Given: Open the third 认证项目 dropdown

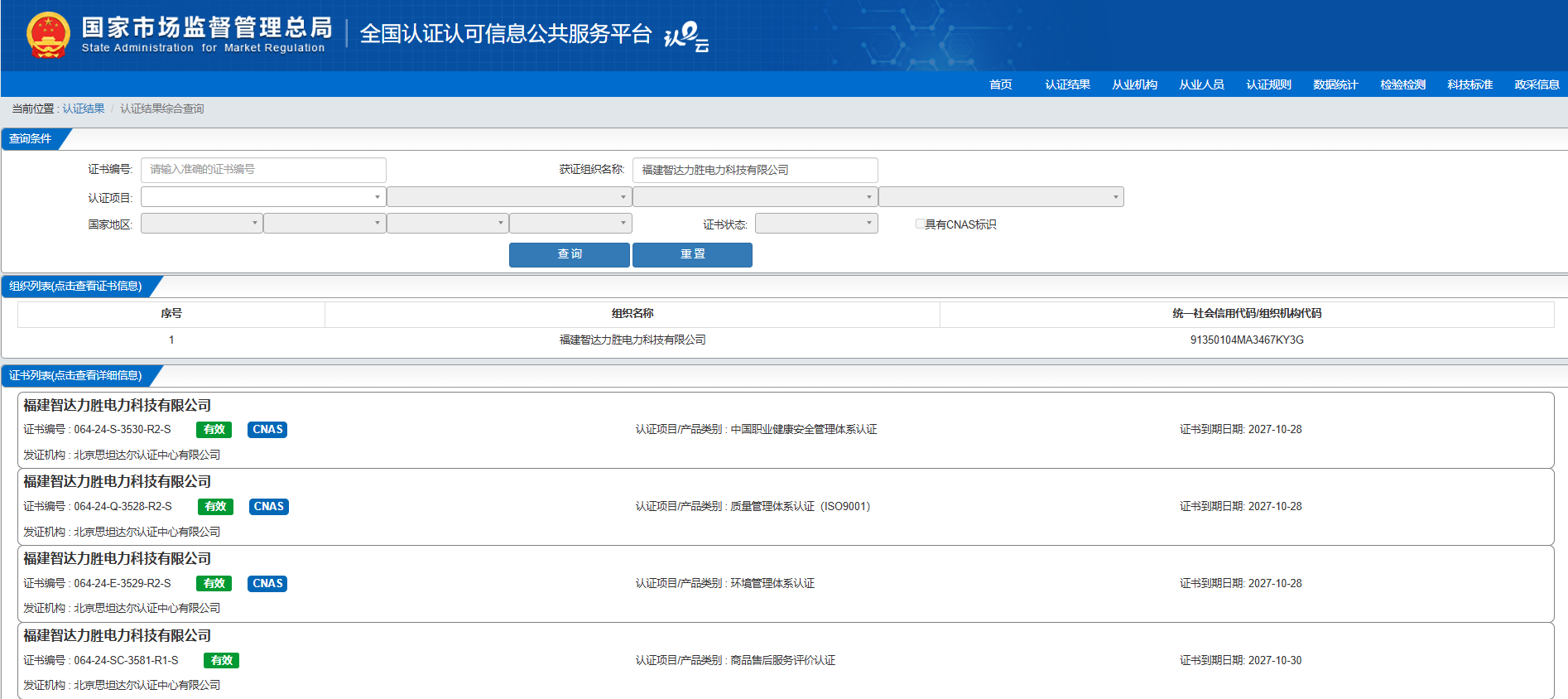Looking at the screenshot, I should [755, 197].
